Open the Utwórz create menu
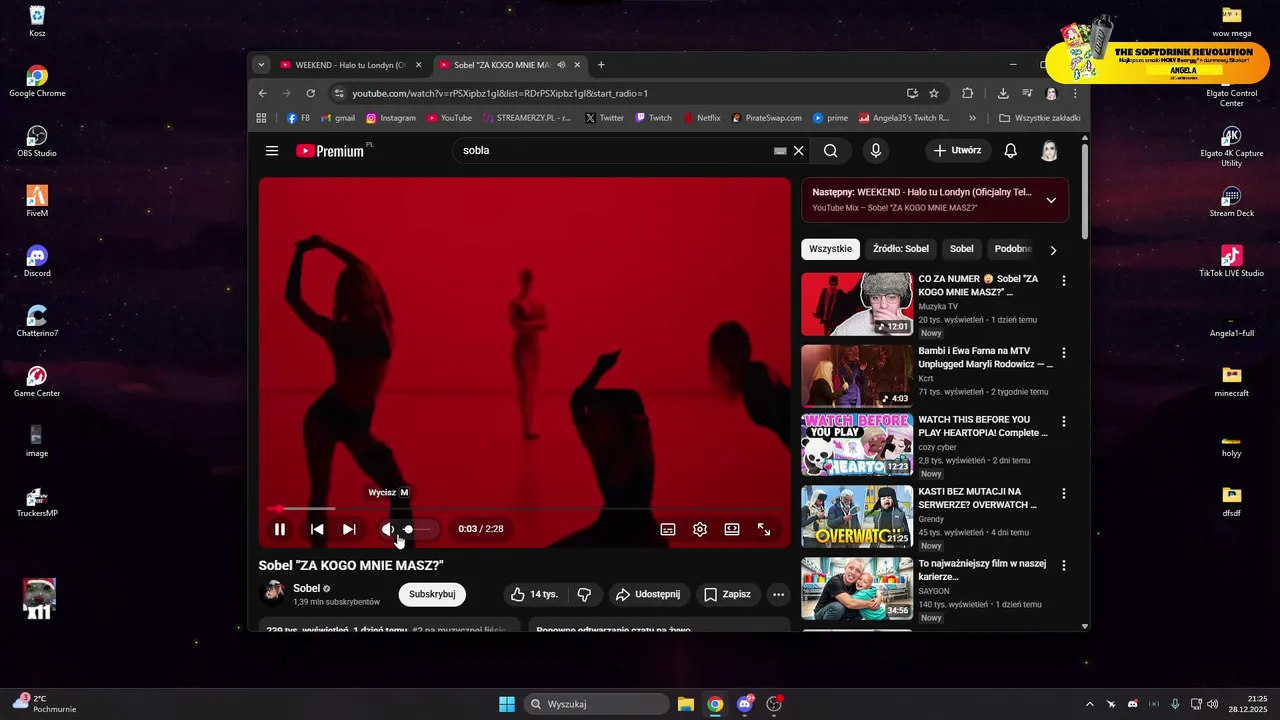 [x=958, y=151]
